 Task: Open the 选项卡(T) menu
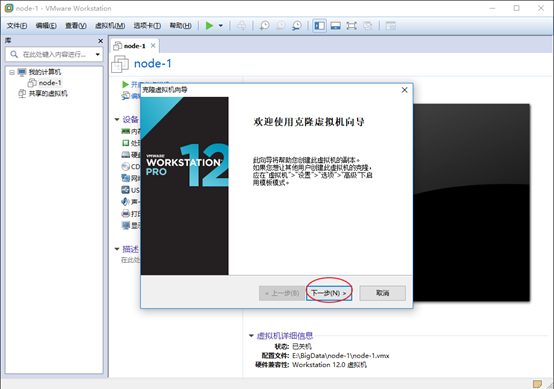pos(147,25)
